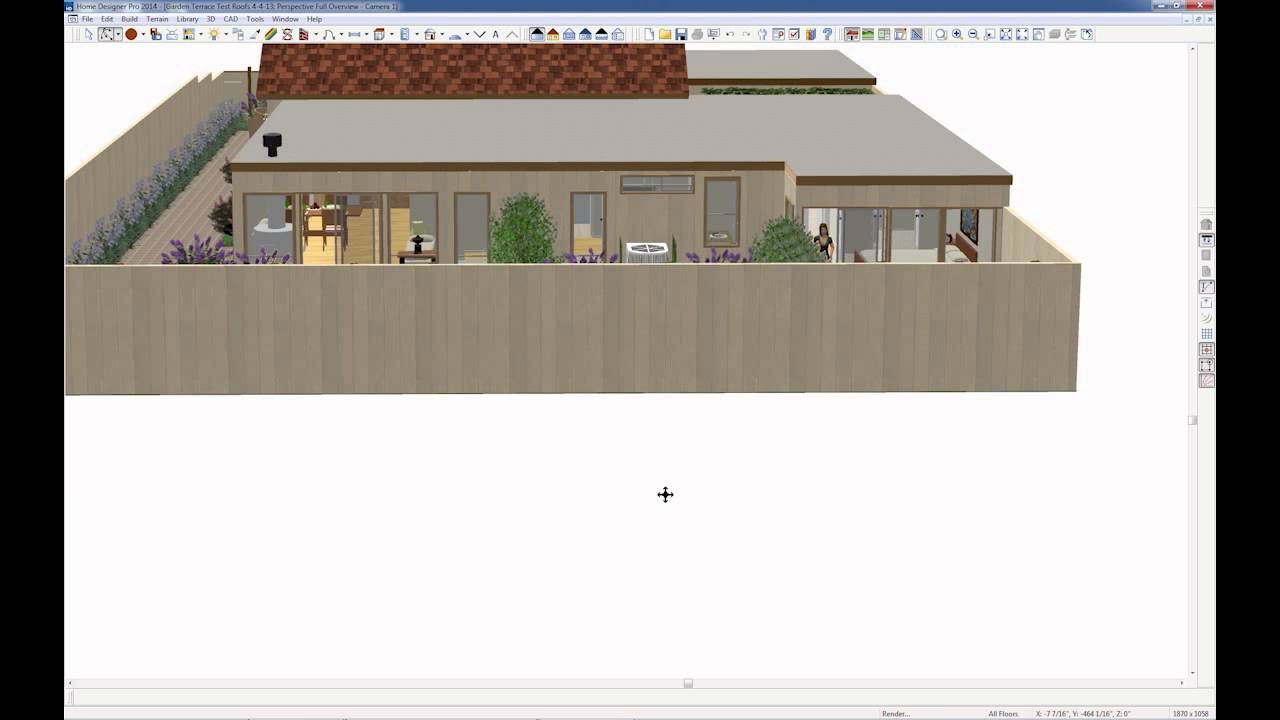Redo the last undone action
Viewport: 1280px width, 720px height.
click(746, 34)
